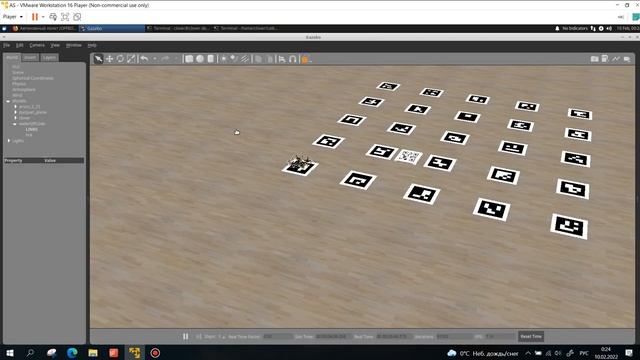Activate the Translate mode tool
Viewport: 640px width, 360px height.
[x=109, y=59]
